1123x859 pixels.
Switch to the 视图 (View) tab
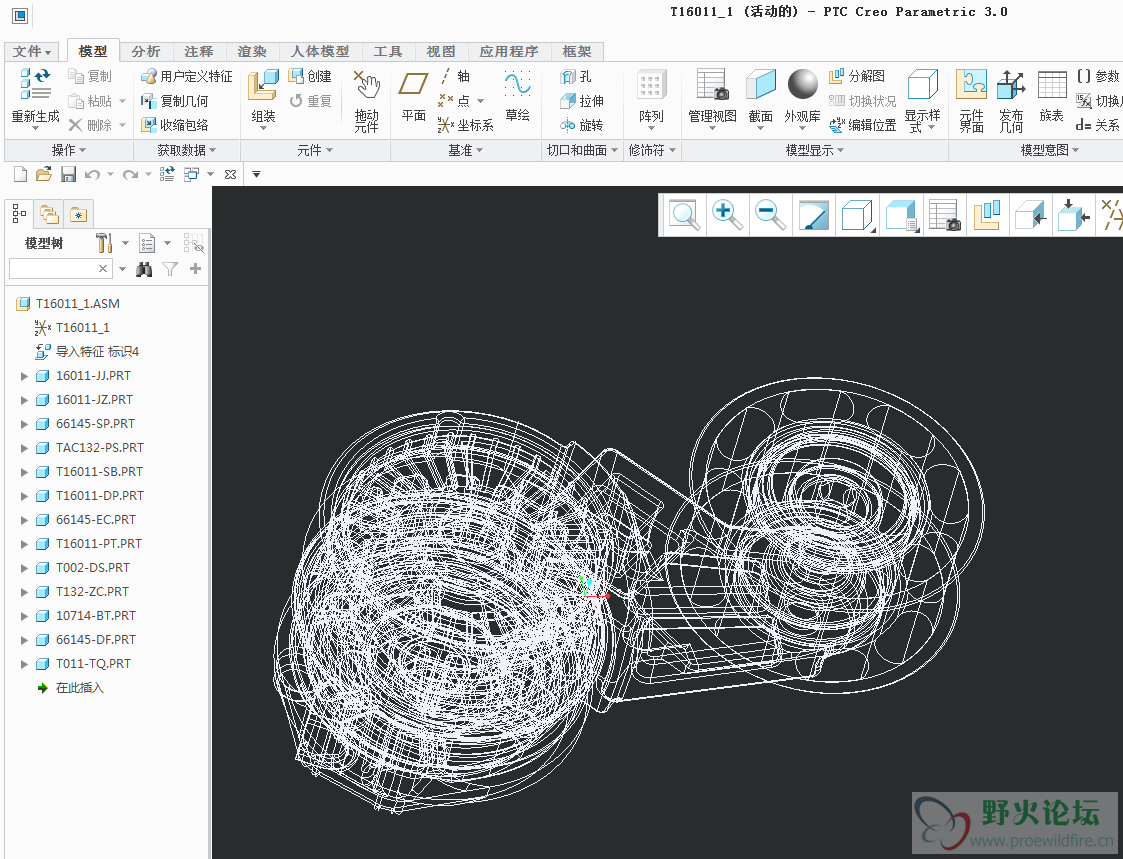coord(440,52)
